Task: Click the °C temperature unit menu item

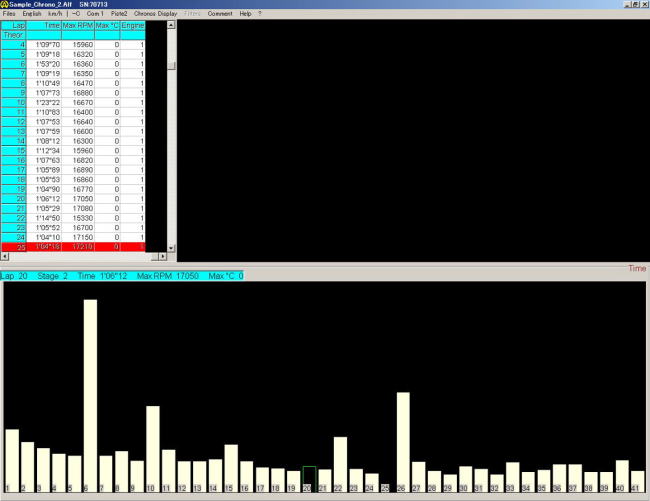Action: [76, 14]
